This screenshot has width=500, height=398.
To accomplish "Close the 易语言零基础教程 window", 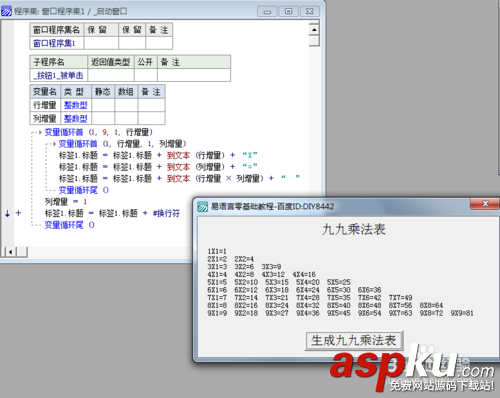I will [485, 203].
